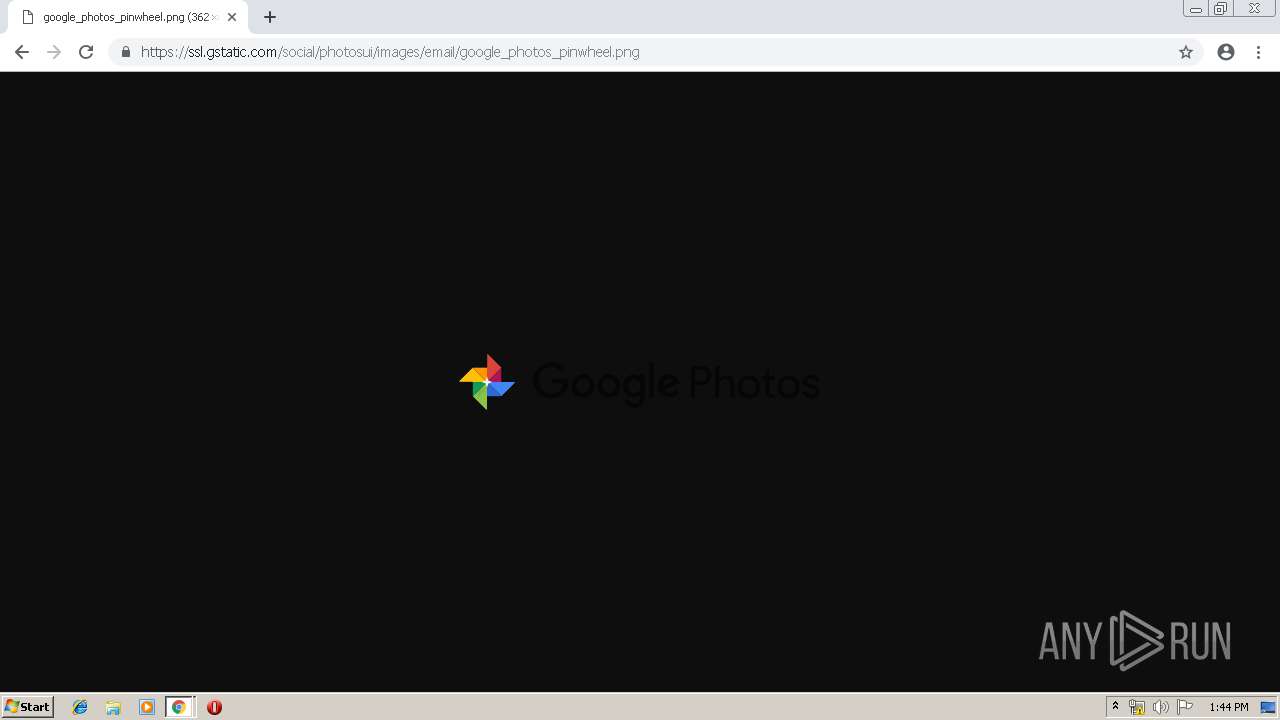Click the 1:44 PM clock
This screenshot has width=1280, height=720.
1228,707
